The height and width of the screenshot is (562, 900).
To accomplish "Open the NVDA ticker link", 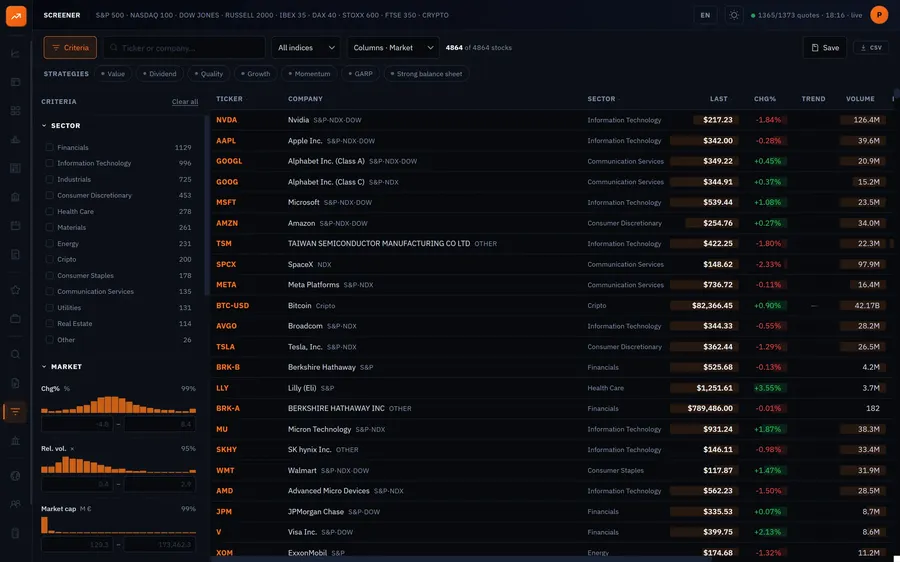I will [x=227, y=120].
